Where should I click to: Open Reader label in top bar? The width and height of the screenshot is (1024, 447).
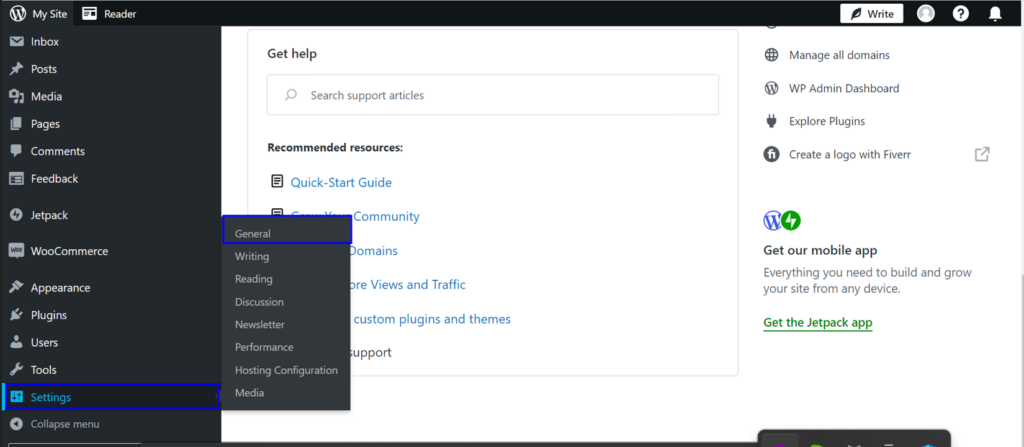pyautogui.click(x=120, y=13)
